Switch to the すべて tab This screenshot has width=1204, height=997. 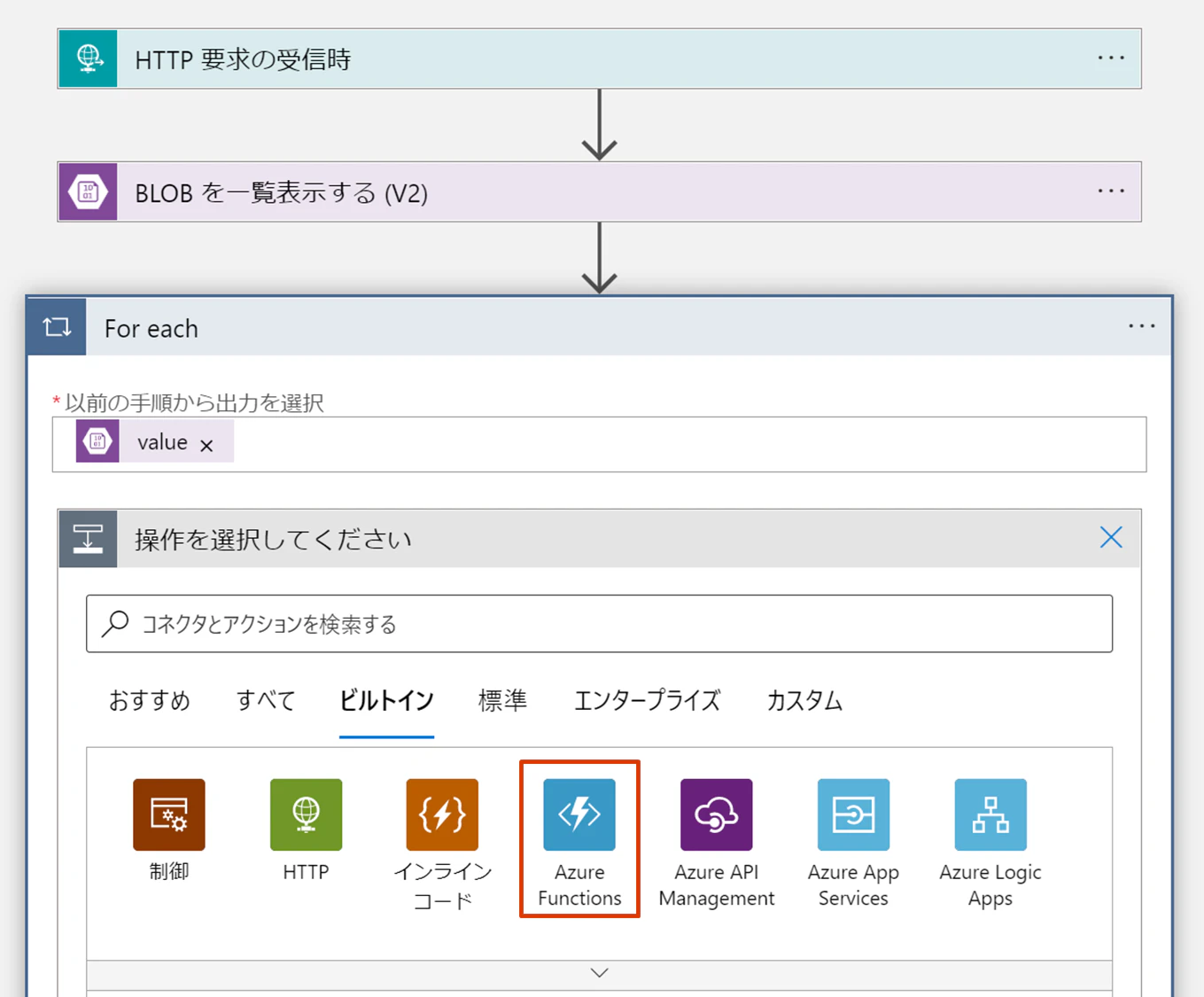tap(266, 700)
